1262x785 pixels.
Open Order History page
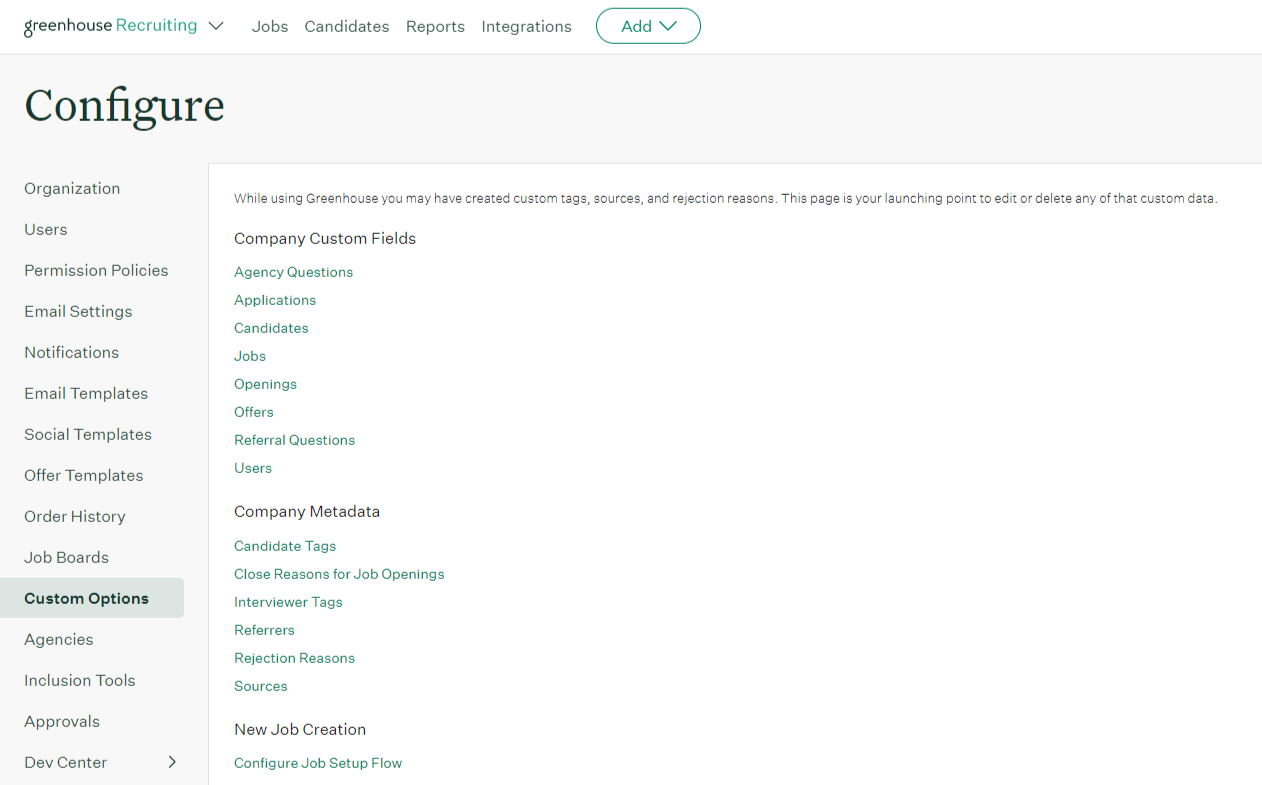tap(75, 516)
